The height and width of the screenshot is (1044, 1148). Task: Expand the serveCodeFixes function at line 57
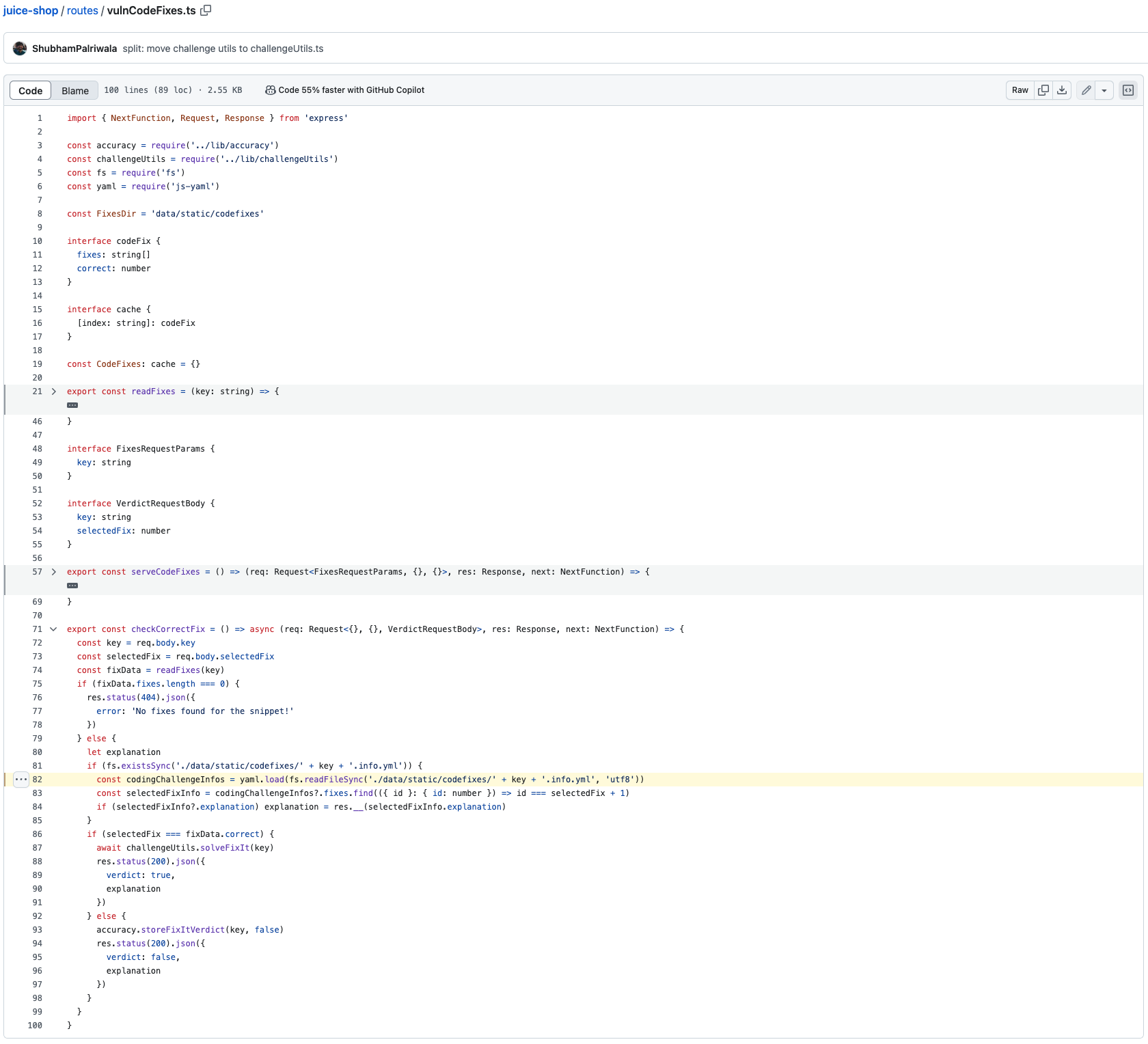click(x=53, y=572)
